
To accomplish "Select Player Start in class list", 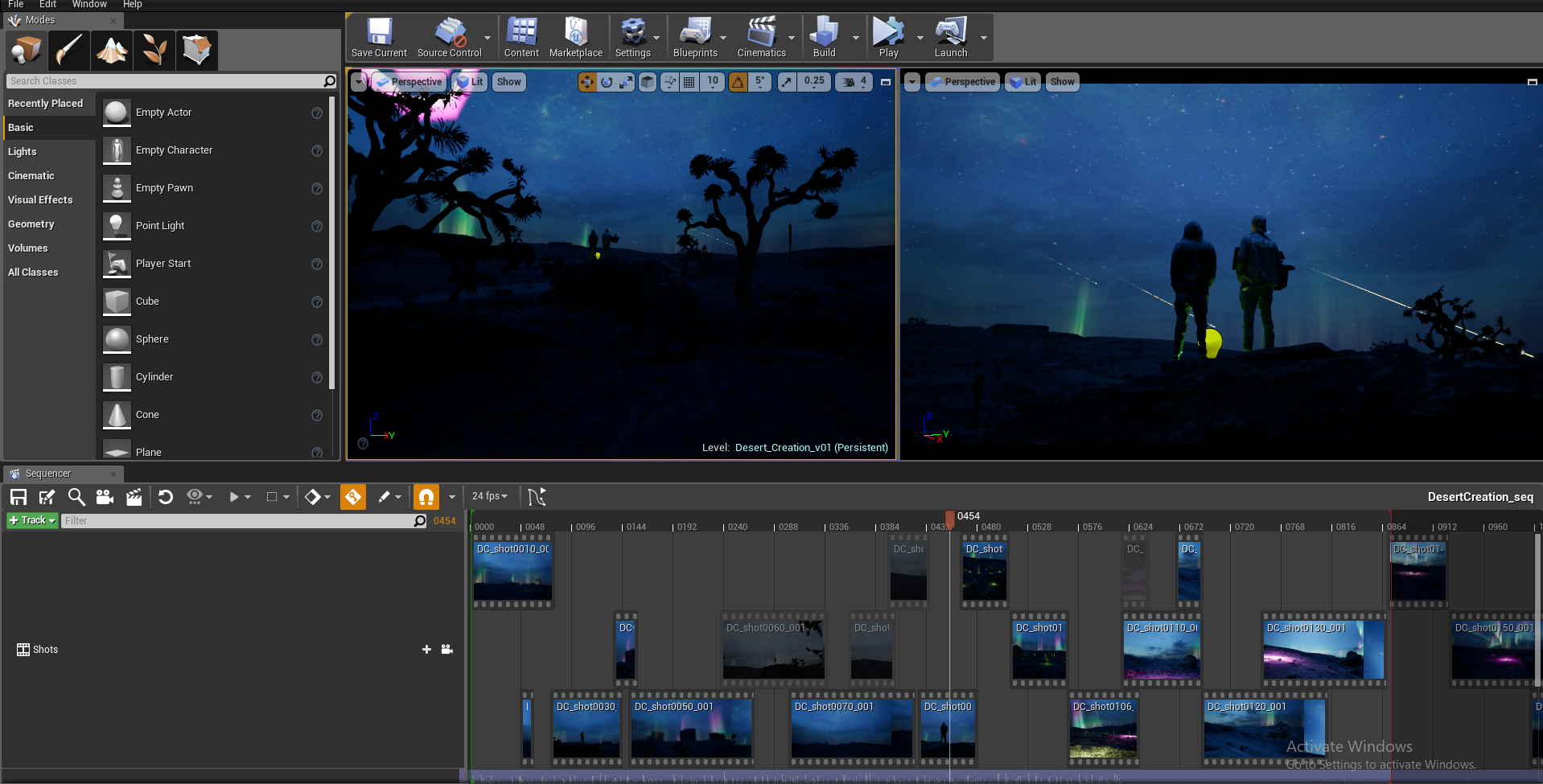I will (213, 264).
